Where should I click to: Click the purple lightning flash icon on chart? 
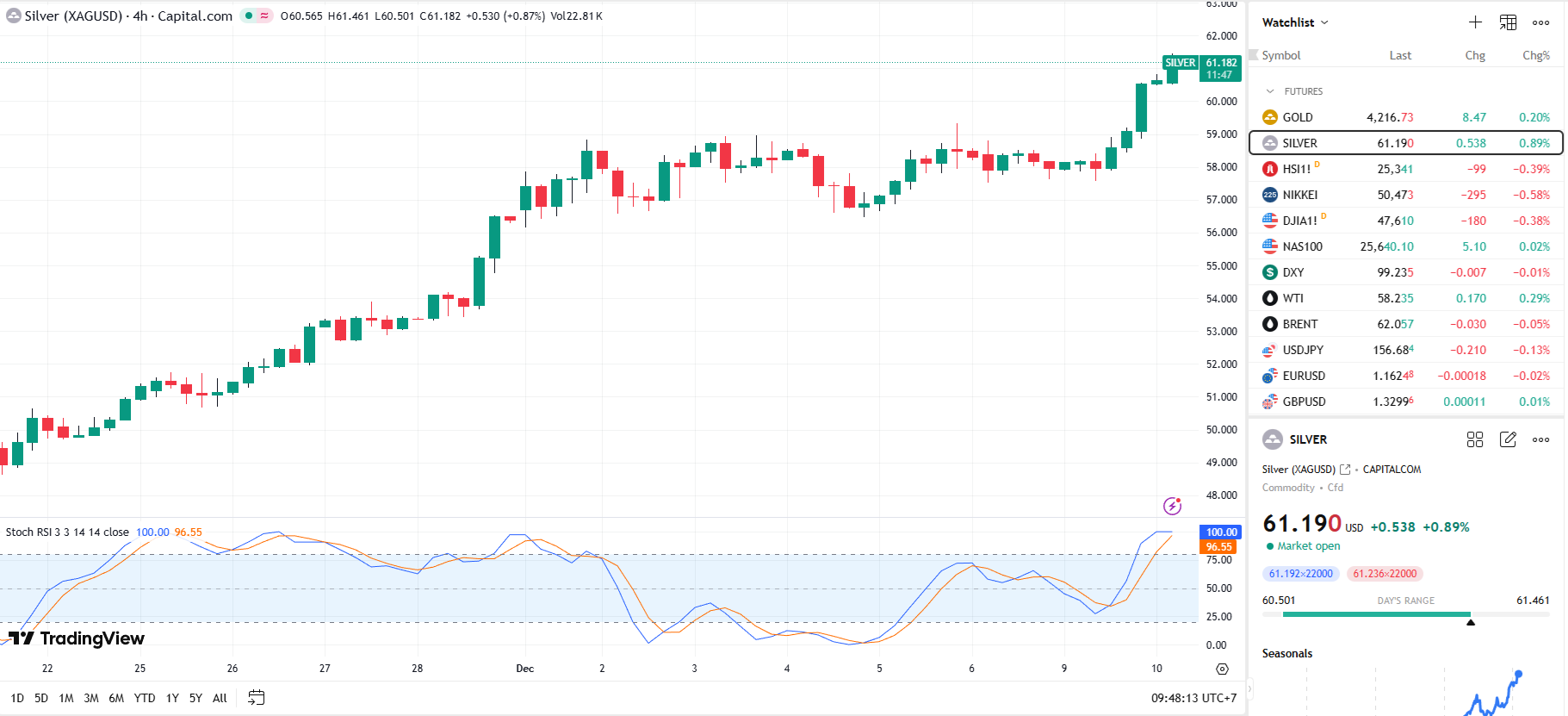coord(1172,506)
